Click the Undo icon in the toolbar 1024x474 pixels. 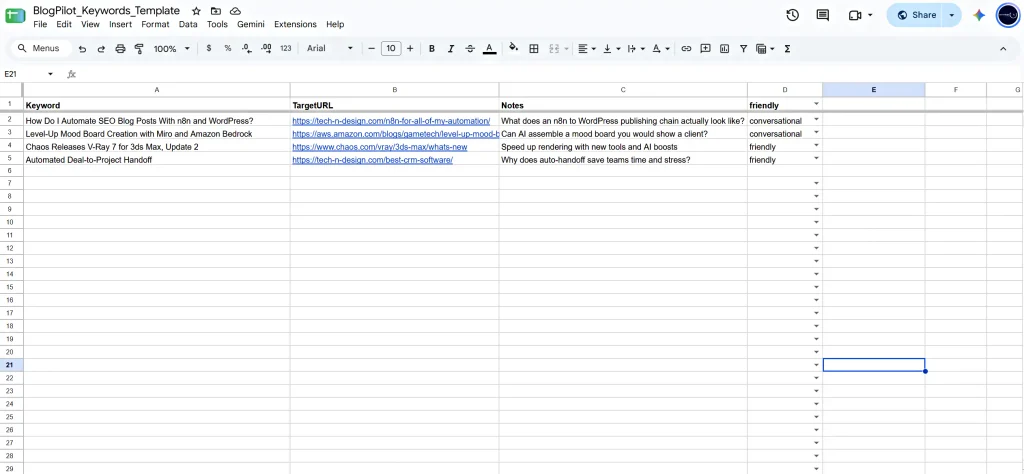(x=82, y=49)
